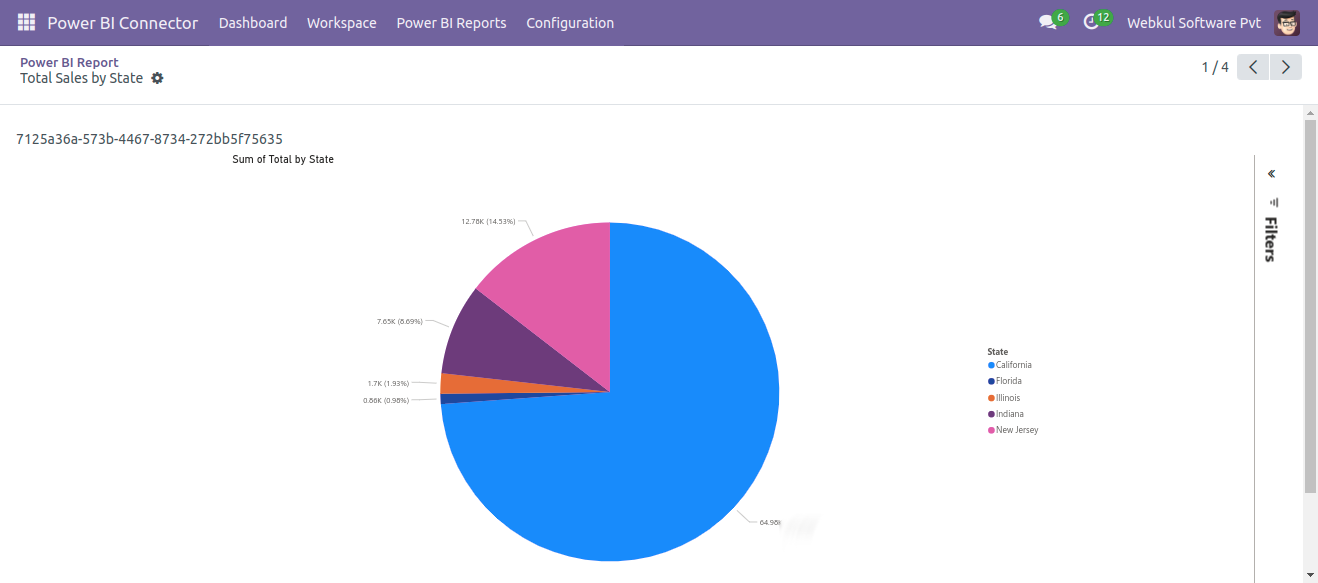Click the Power BI Report breadcrumb link
Screen dimensions: 1318x583
coord(69,61)
